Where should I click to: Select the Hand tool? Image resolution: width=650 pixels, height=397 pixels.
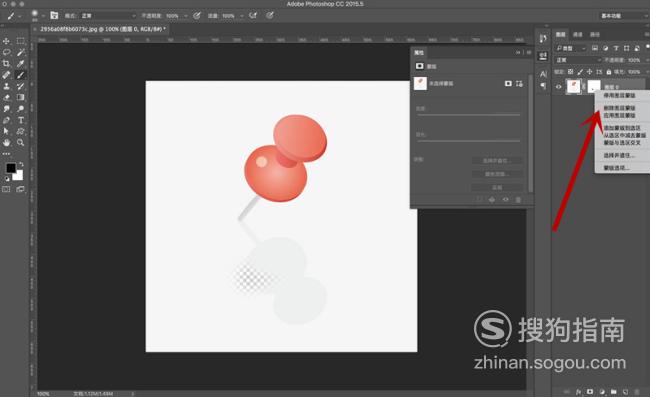point(6,143)
